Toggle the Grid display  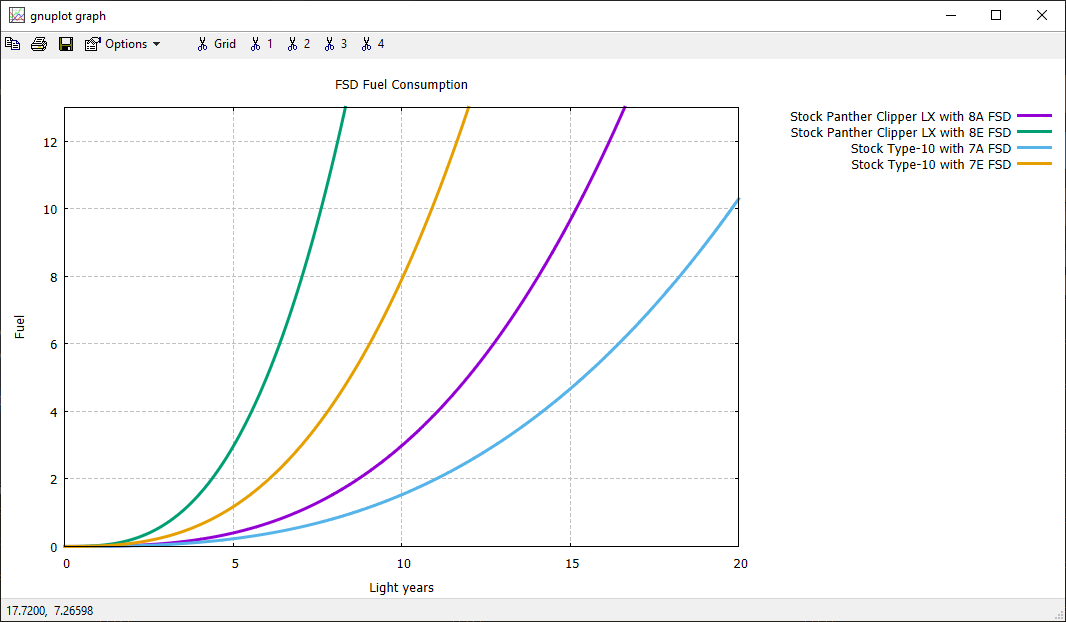pos(217,44)
